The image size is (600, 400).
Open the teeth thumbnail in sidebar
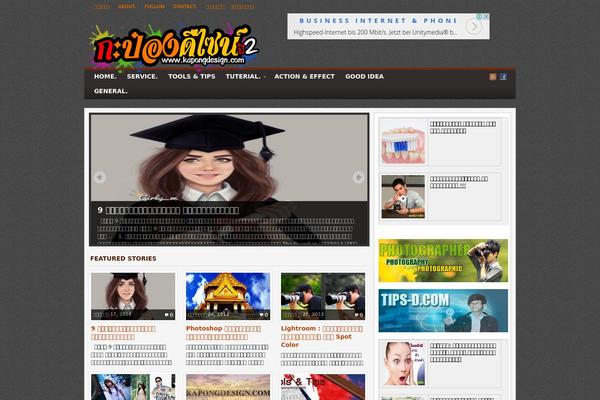[x=403, y=142]
